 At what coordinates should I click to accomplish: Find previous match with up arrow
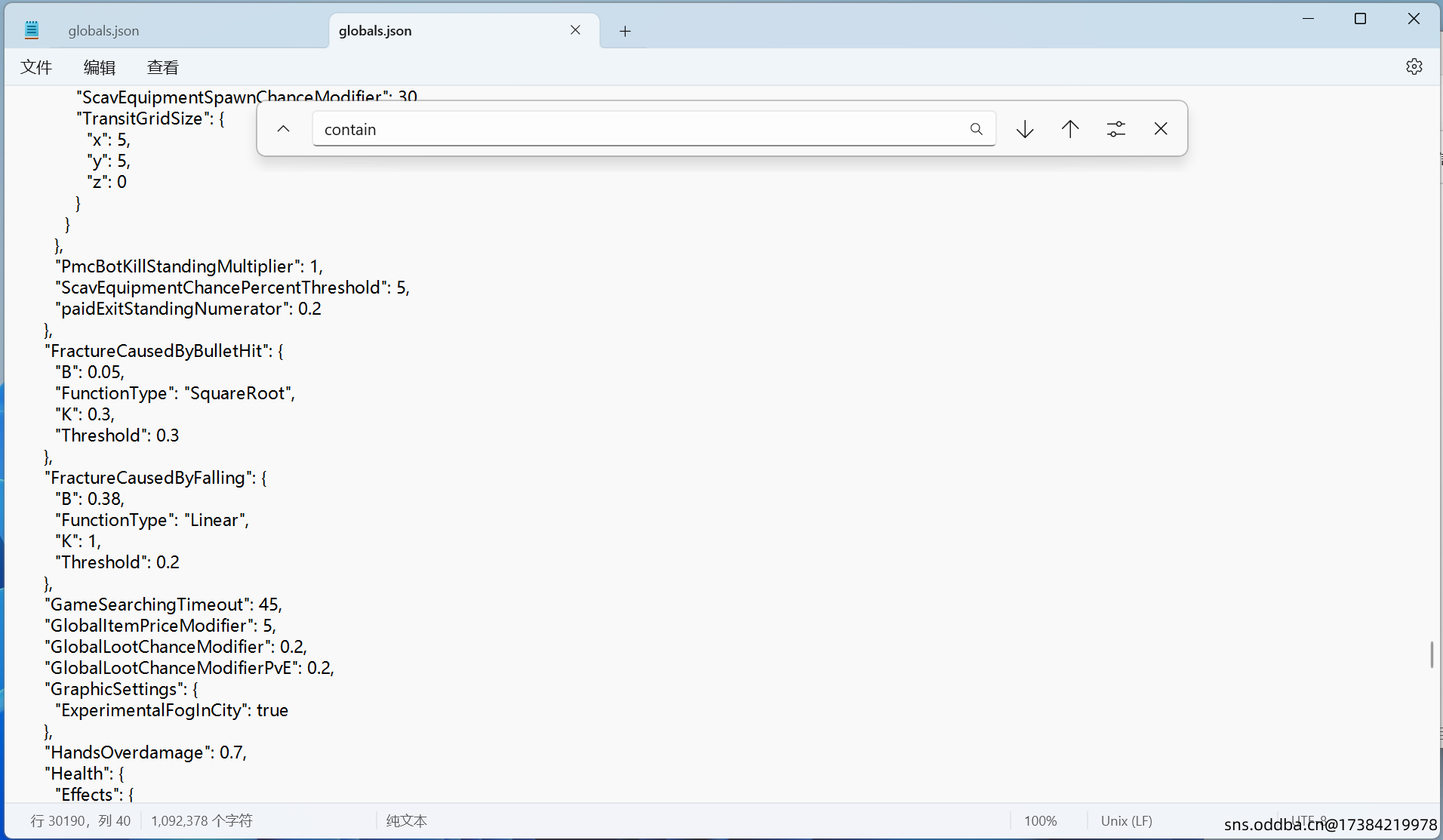1070,129
